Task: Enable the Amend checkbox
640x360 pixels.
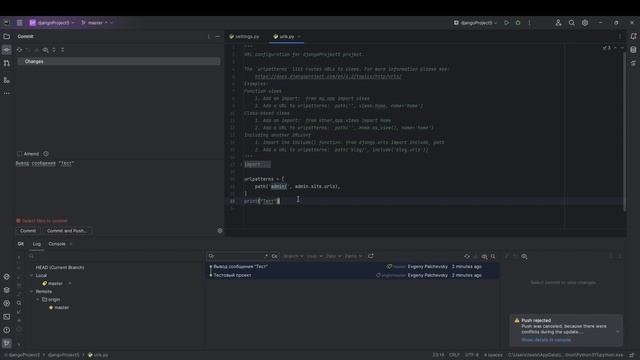Action: pyautogui.click(x=20, y=154)
